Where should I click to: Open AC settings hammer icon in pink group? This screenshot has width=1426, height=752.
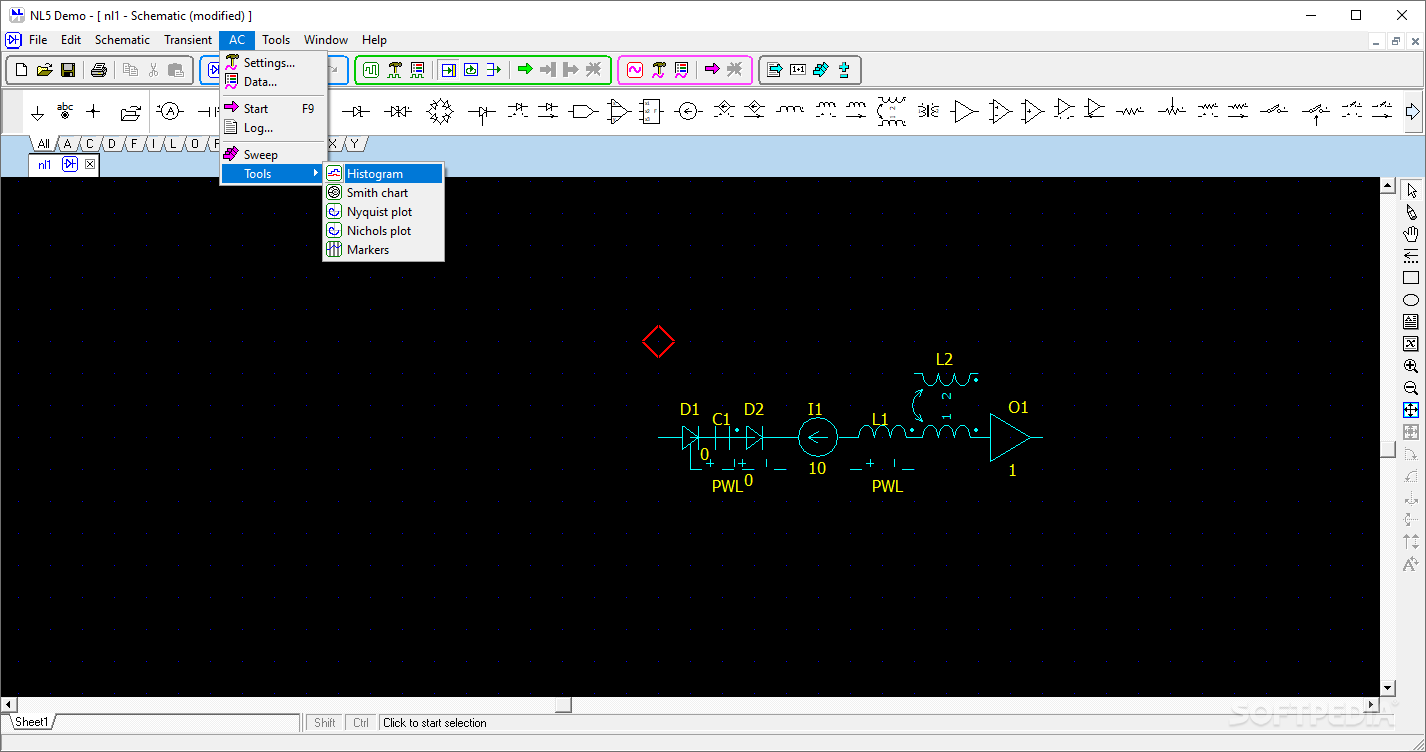click(658, 70)
